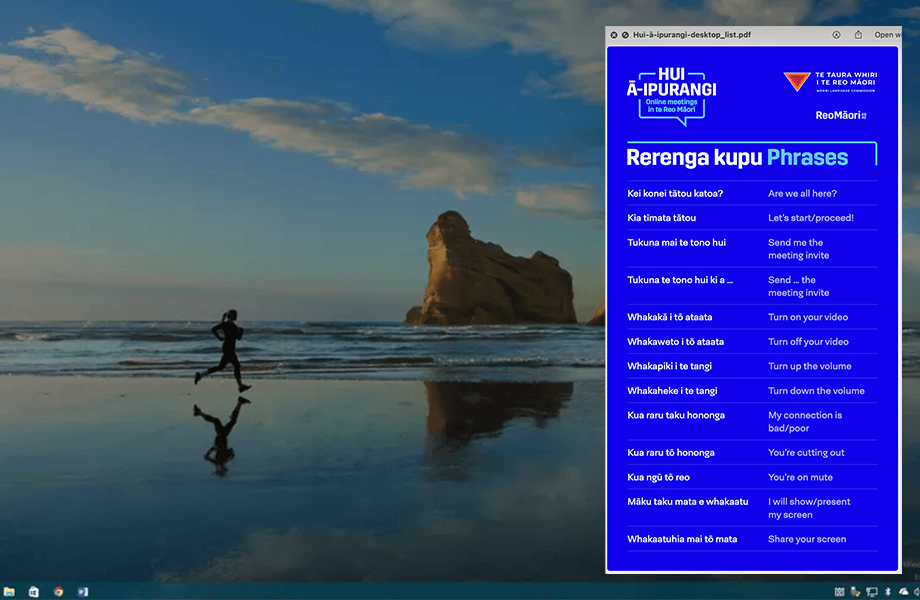Screen dimensions: 920x600
Task: Click the screen-sharing monitor icon in the tray
Action: [x=870, y=592]
